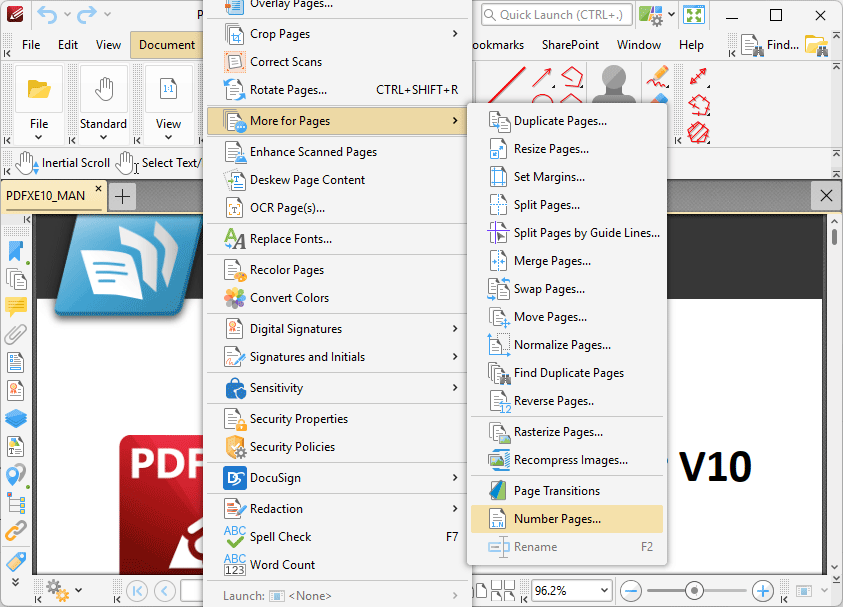The image size is (843, 607).
Task: Select the Pencil freehand tool
Action: (x=657, y=77)
